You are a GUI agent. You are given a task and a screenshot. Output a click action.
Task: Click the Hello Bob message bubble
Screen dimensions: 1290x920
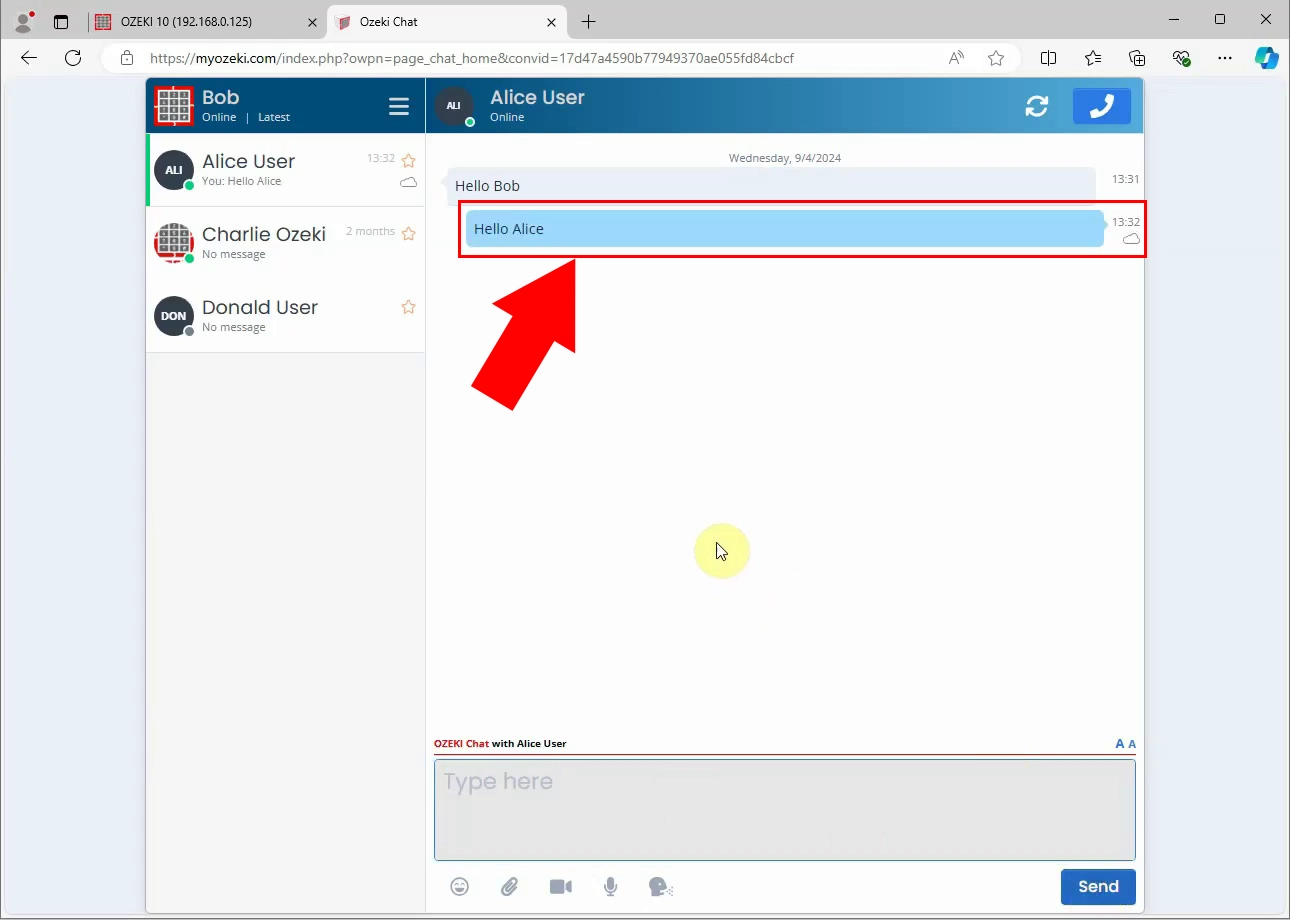[x=772, y=186]
